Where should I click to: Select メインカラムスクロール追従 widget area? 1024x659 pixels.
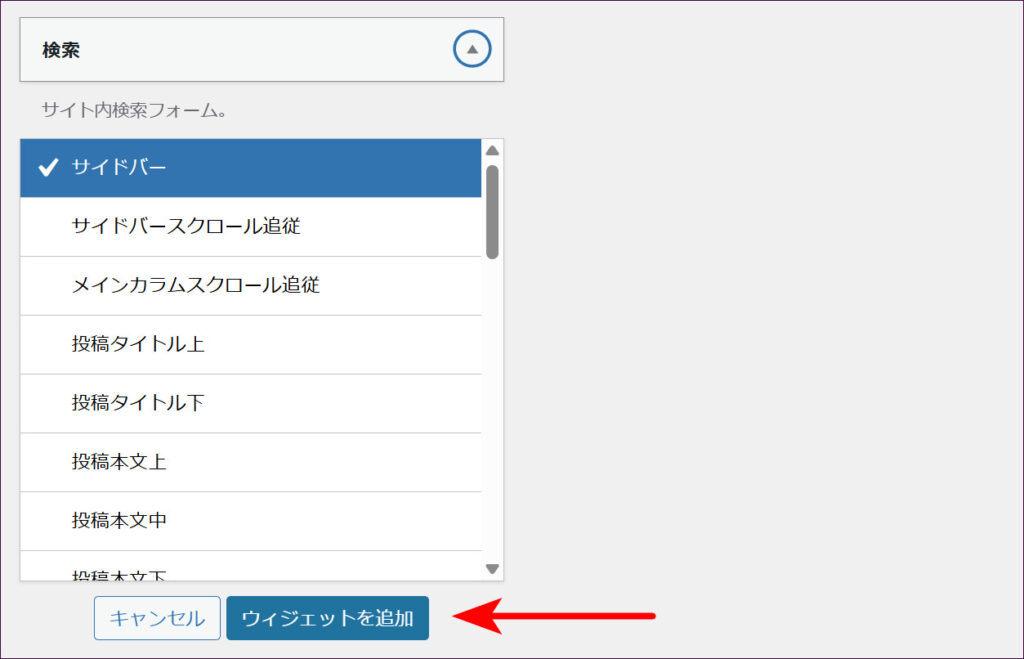196,285
